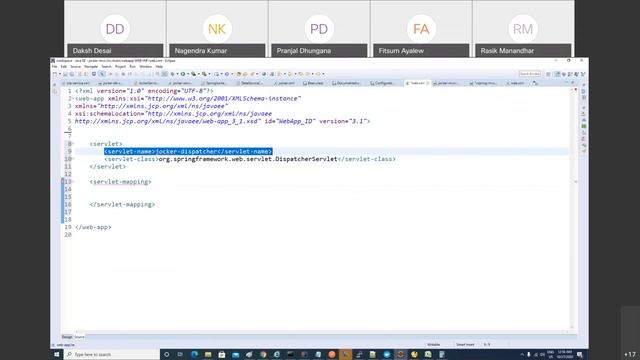Screen dimensions: 640x360
Task: Open the Source menu
Action: [x=76, y=67]
